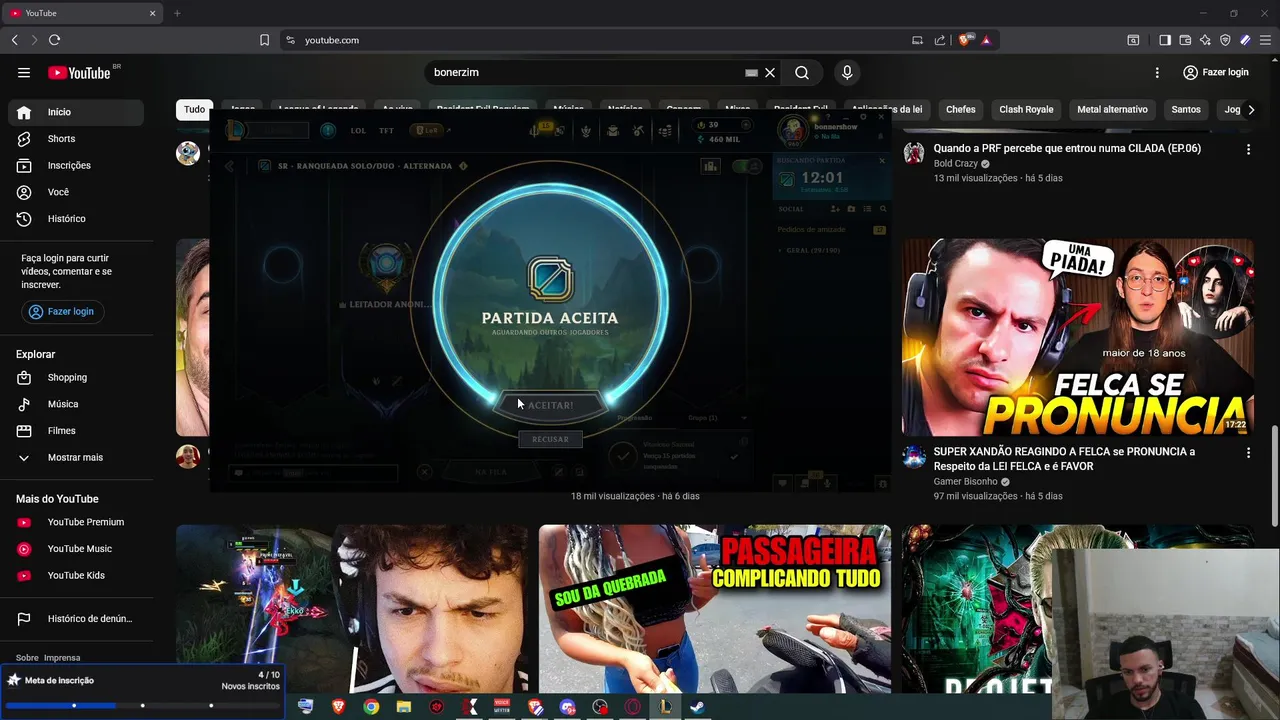Screen dimensions: 1280x720
Task: Open Filmes under Explorar
Action: point(76,431)
